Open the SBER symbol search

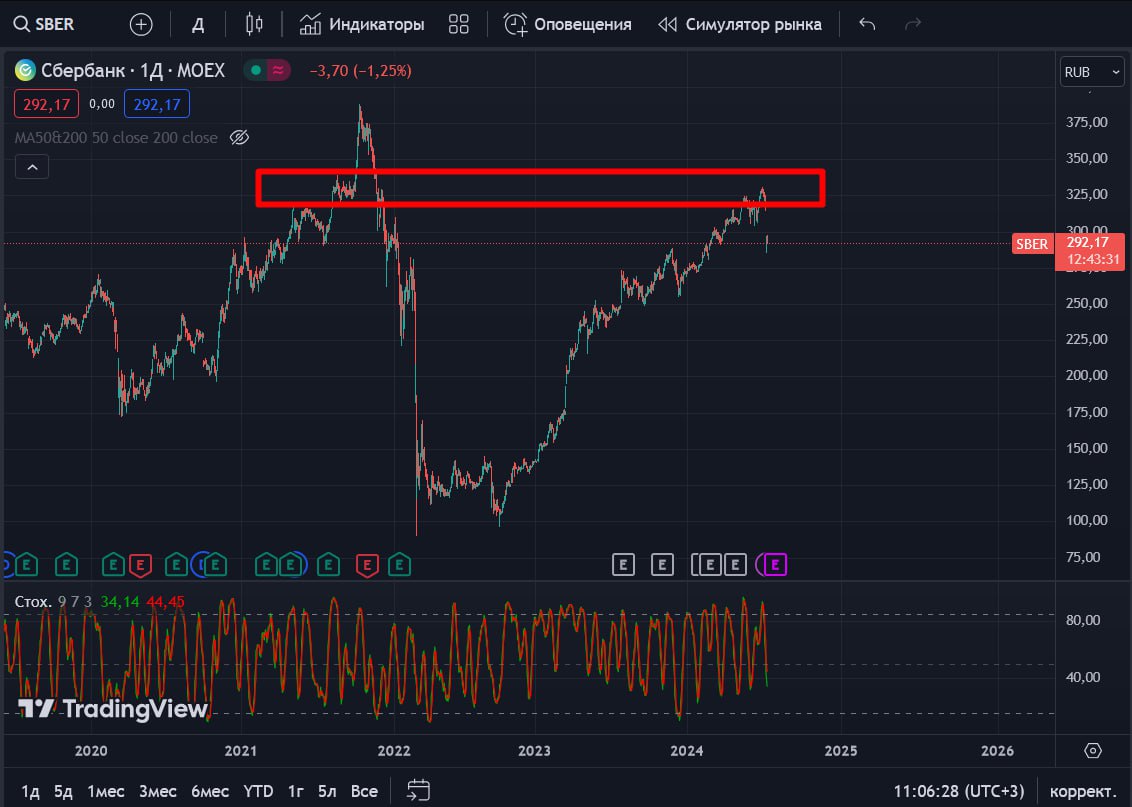click(x=44, y=24)
